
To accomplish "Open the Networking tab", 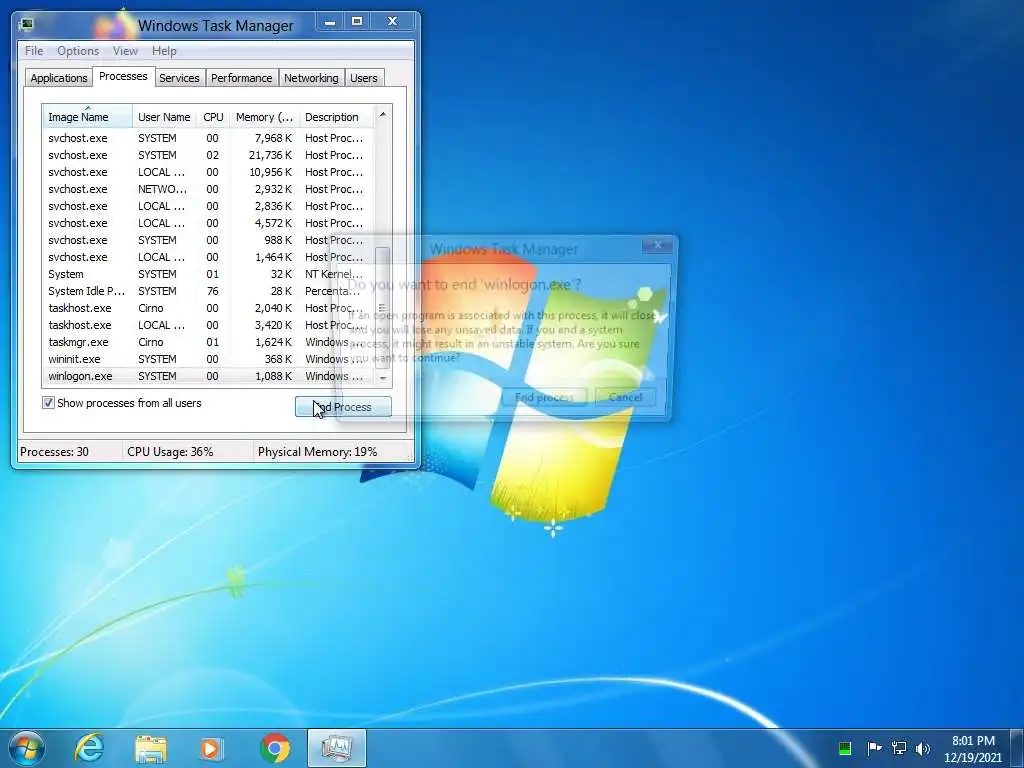I will point(312,78).
